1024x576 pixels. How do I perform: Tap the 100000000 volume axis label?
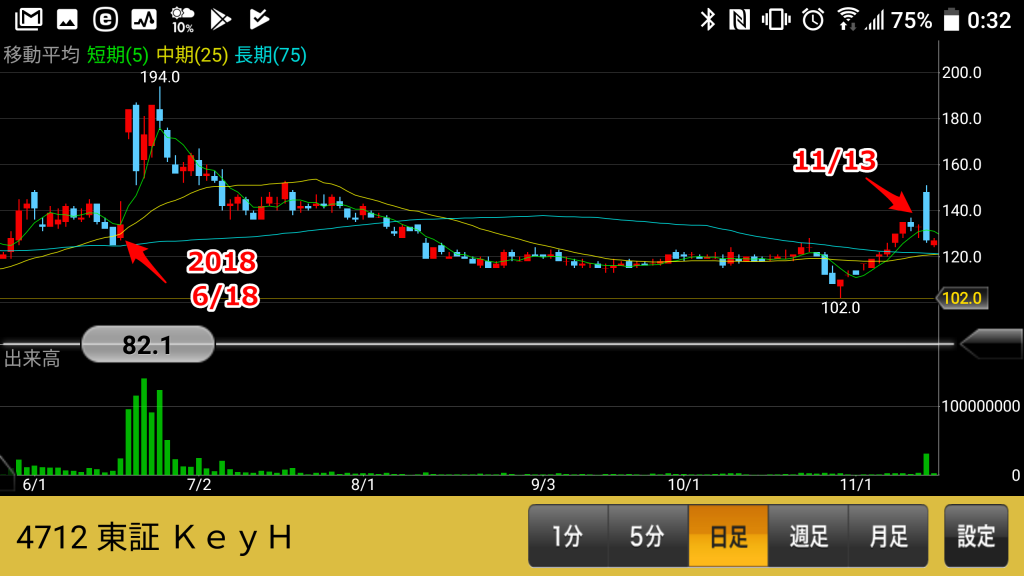[x=980, y=406]
